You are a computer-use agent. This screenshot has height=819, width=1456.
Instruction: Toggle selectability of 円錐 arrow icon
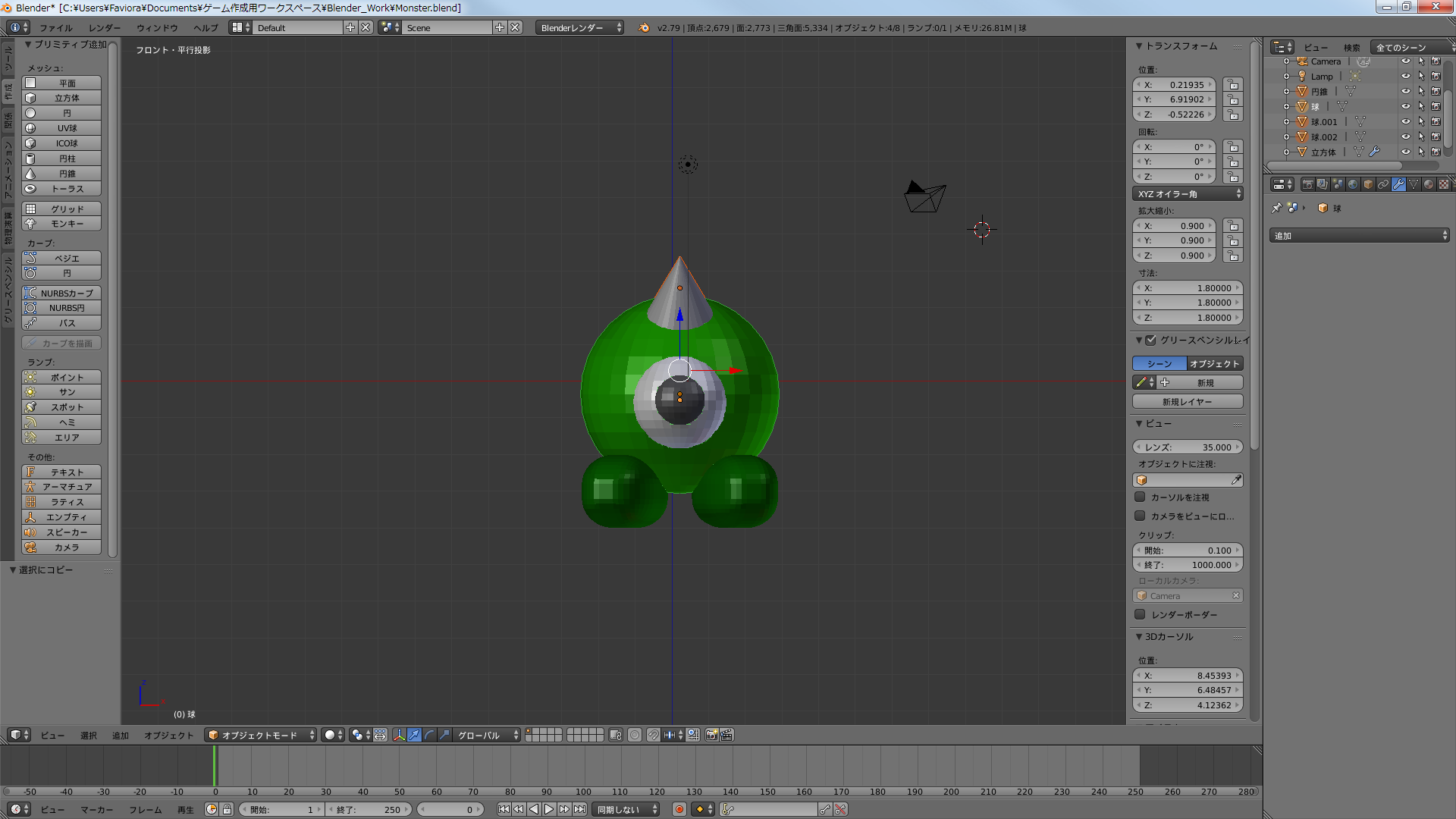pos(1420,92)
